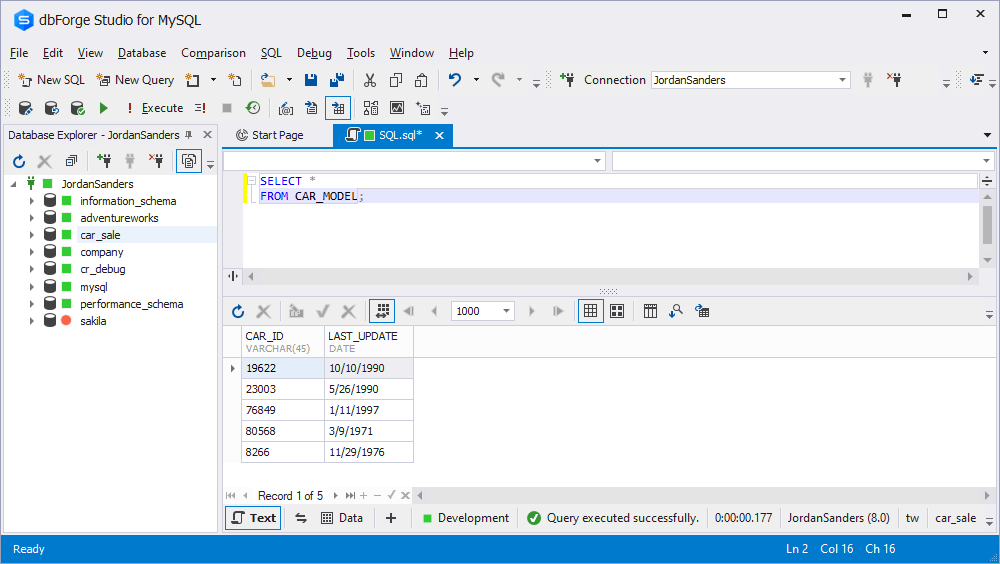Refresh the Database Explorer tree

point(19,161)
